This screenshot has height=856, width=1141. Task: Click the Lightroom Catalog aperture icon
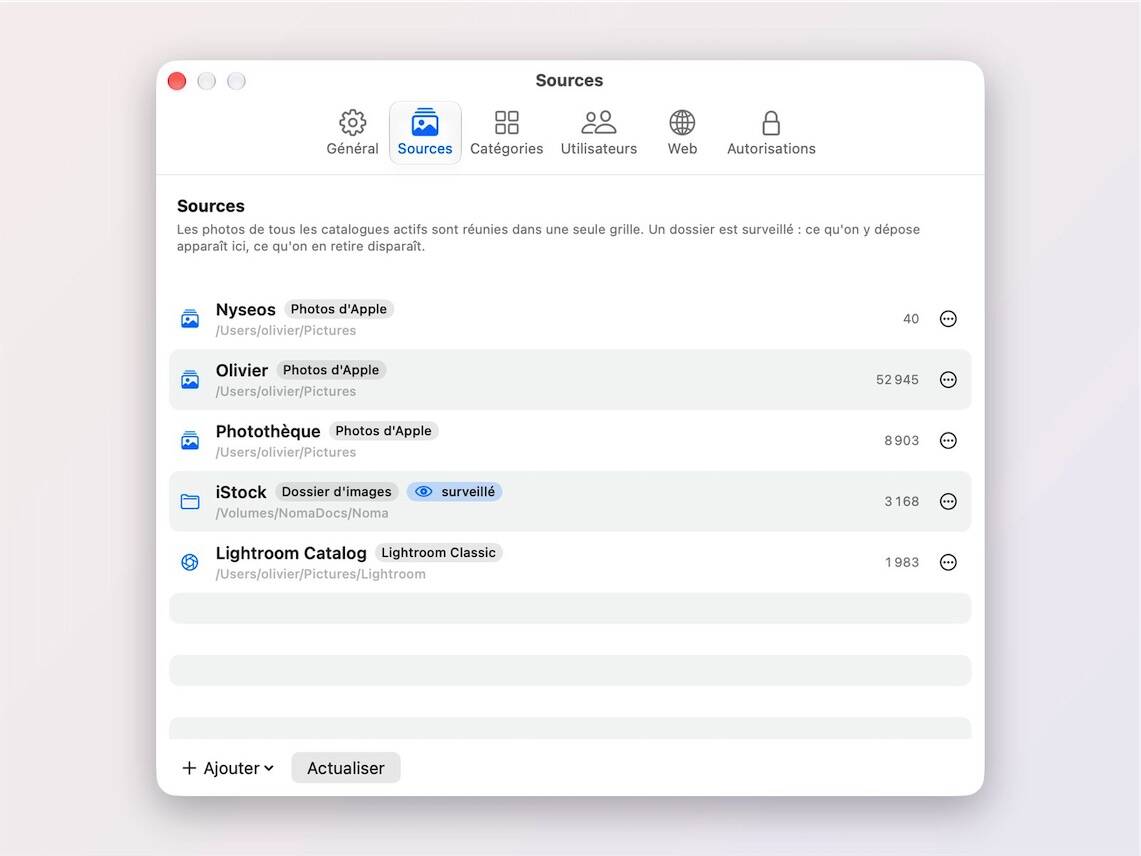tap(190, 562)
